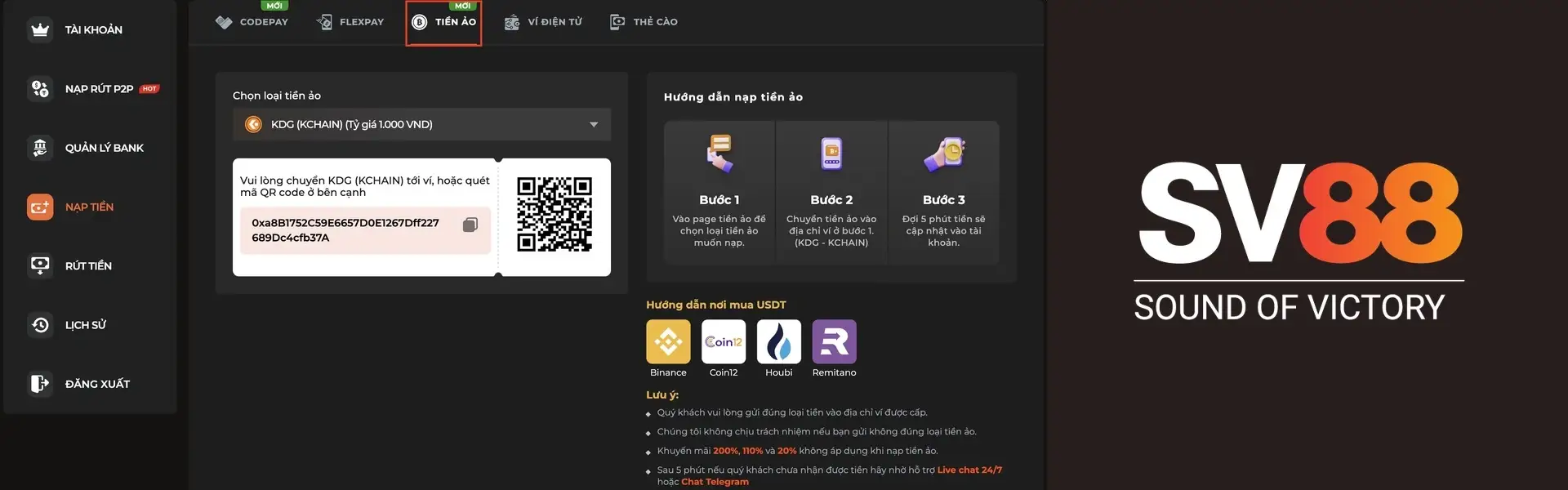1568x490 pixels.
Task: Open the FlexPay tab
Action: (x=350, y=22)
